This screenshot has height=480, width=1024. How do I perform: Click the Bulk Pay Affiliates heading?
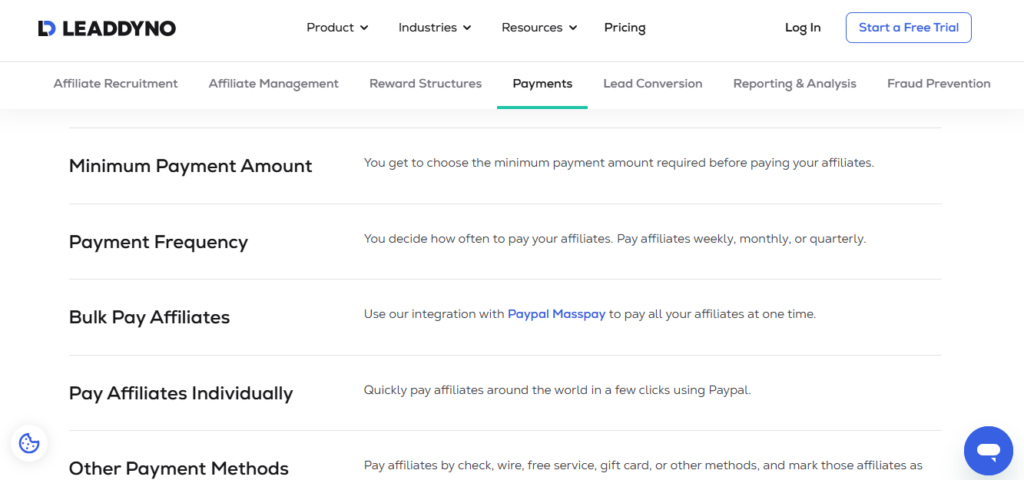click(149, 317)
